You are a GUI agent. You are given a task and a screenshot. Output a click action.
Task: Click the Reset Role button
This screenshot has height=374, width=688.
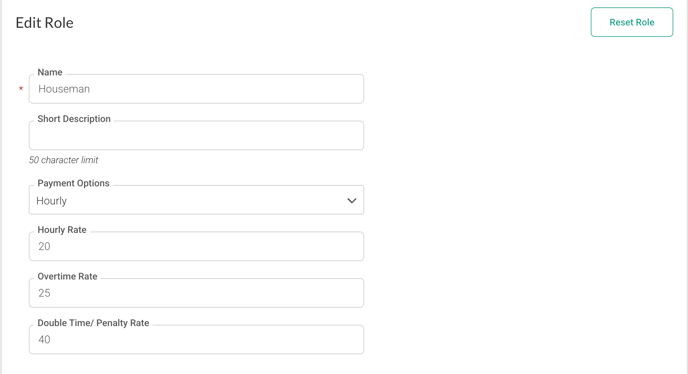coord(631,22)
